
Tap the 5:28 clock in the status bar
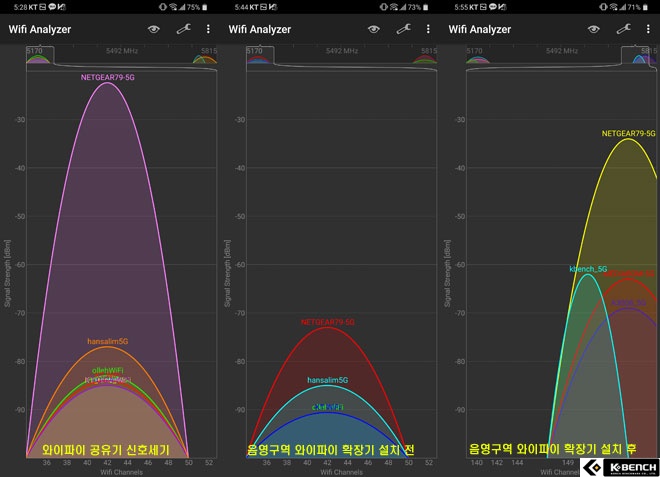pos(20,7)
